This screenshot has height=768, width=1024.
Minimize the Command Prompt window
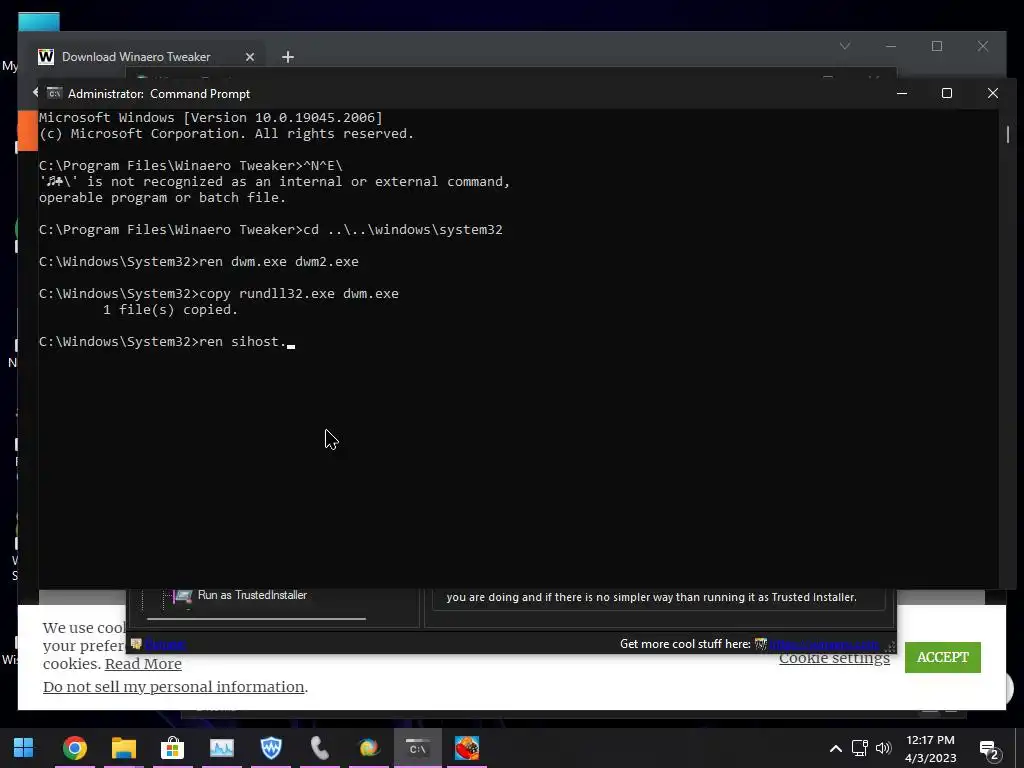(902, 93)
